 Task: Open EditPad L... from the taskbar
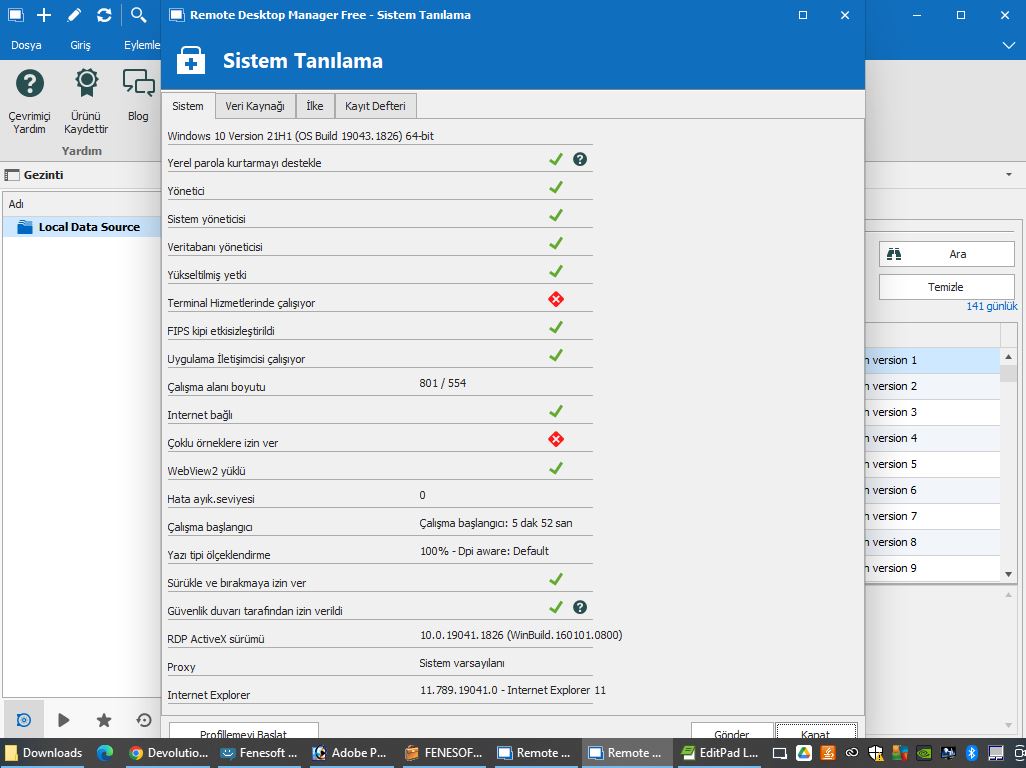pos(720,753)
